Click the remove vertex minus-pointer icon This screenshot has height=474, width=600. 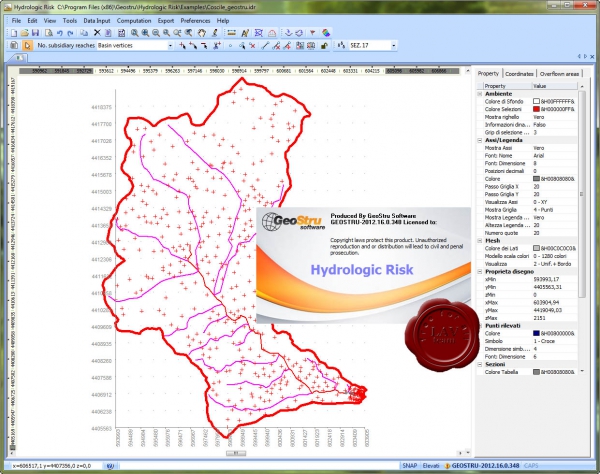(204, 46)
